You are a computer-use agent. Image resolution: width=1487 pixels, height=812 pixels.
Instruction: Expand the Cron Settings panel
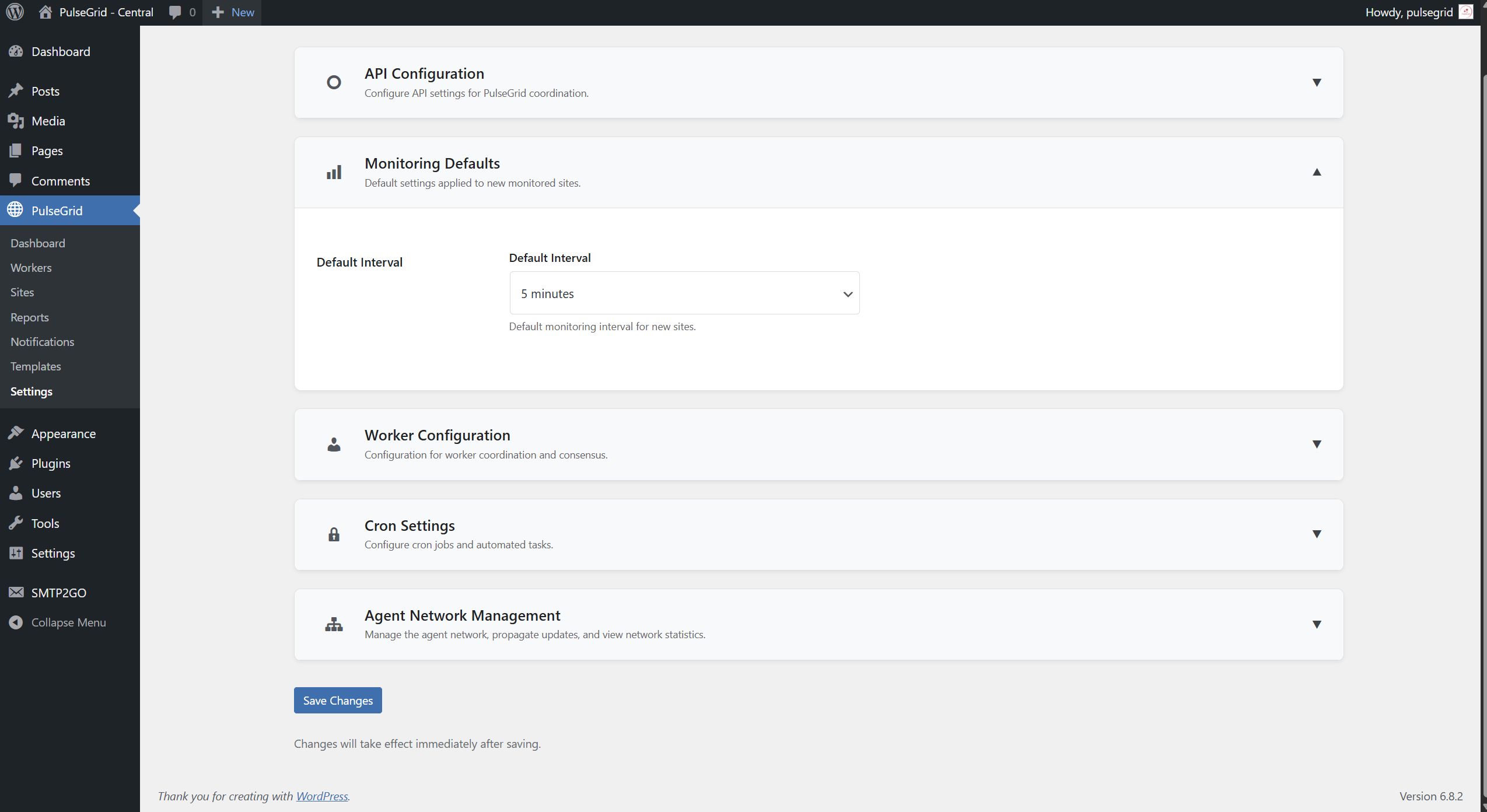[x=1316, y=534]
